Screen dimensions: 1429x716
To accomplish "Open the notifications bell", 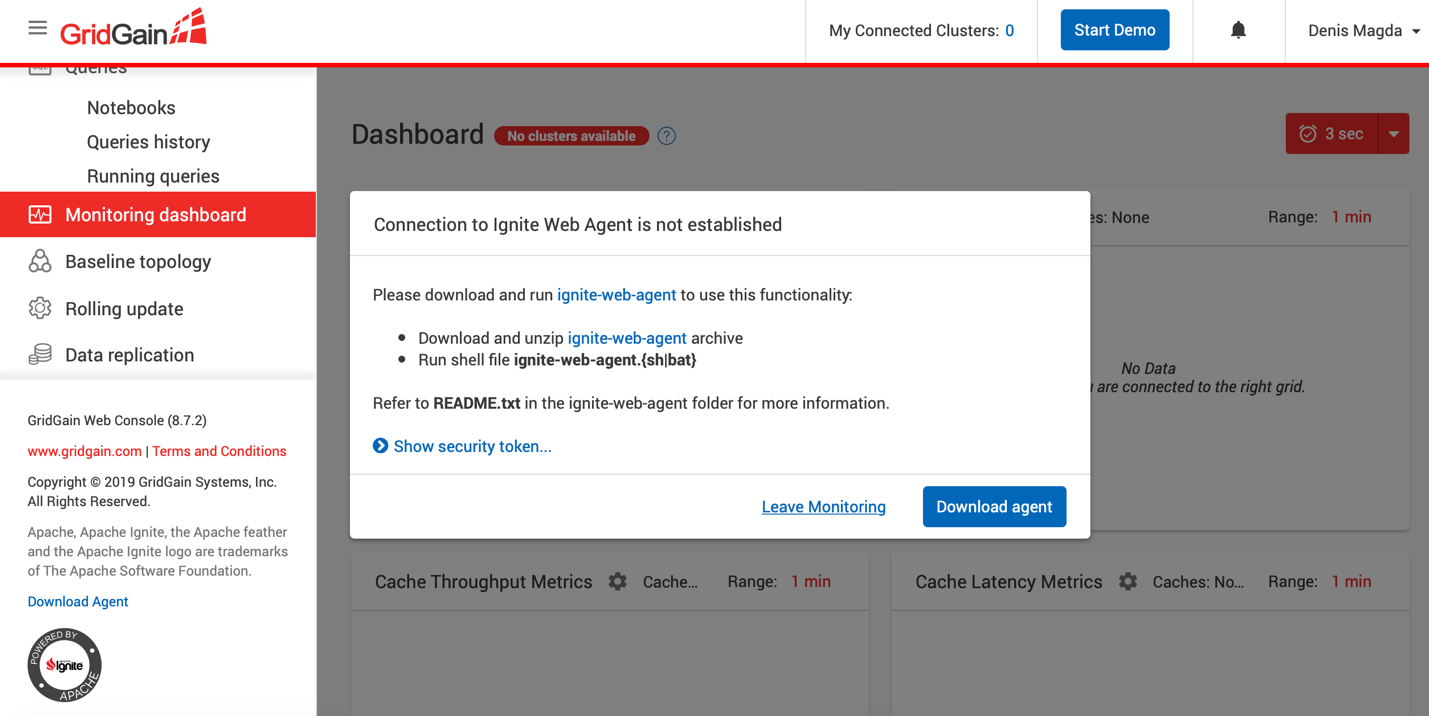I will 1238,30.
